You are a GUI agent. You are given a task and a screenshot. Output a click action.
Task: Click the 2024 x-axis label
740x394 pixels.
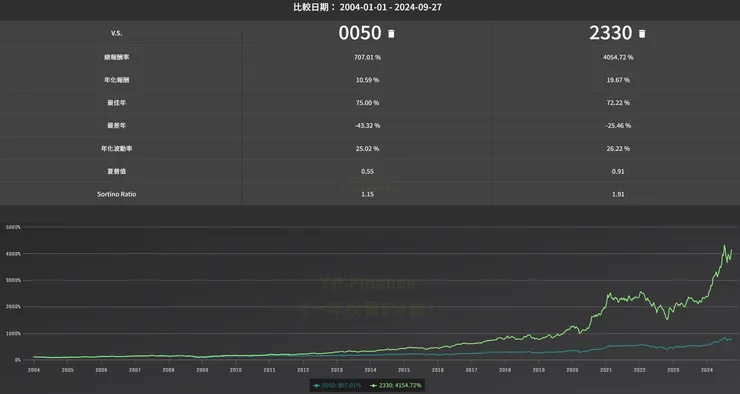[707, 370]
